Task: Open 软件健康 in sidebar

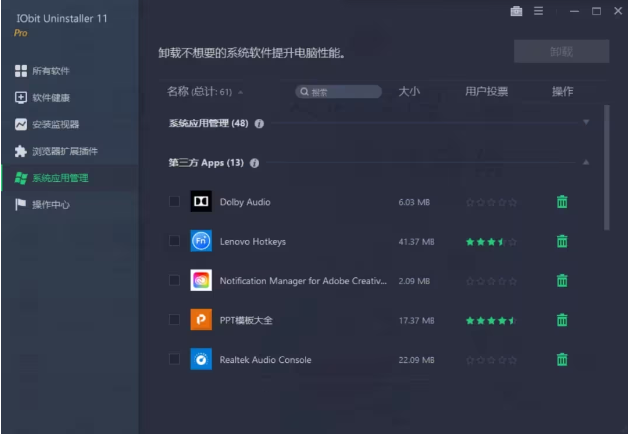Action: (x=70, y=98)
